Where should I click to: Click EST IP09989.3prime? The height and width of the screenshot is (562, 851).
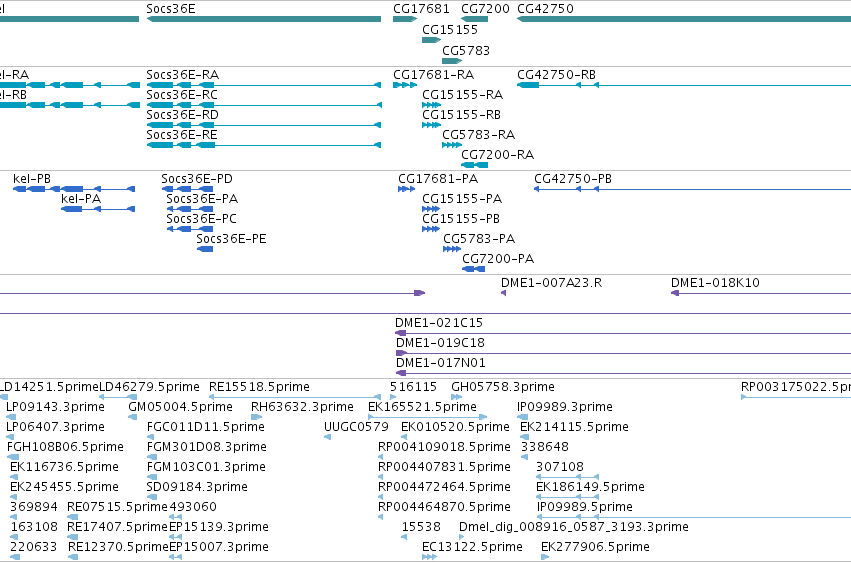[x=565, y=407]
